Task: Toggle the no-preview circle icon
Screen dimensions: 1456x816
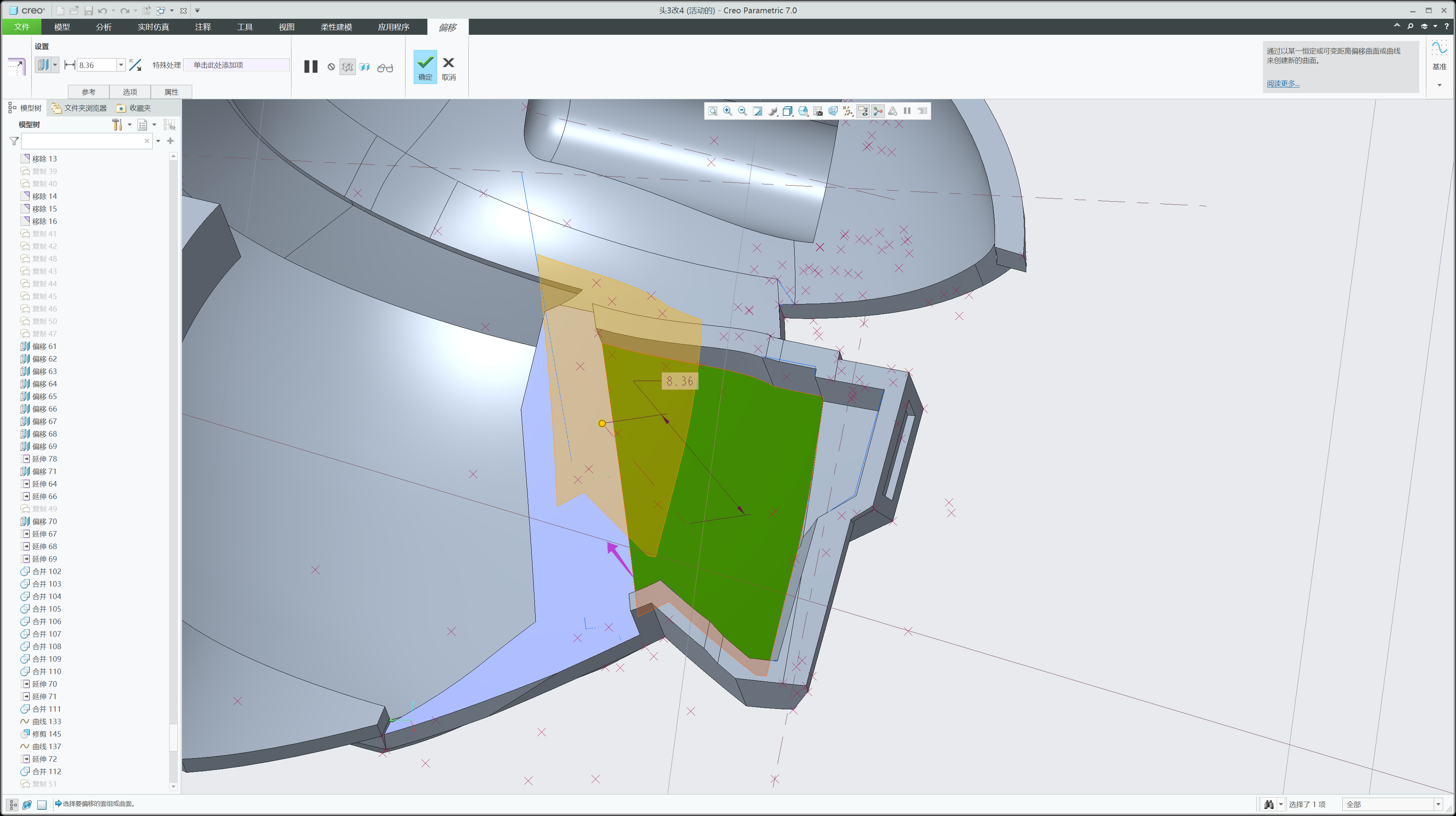Action: (x=331, y=67)
